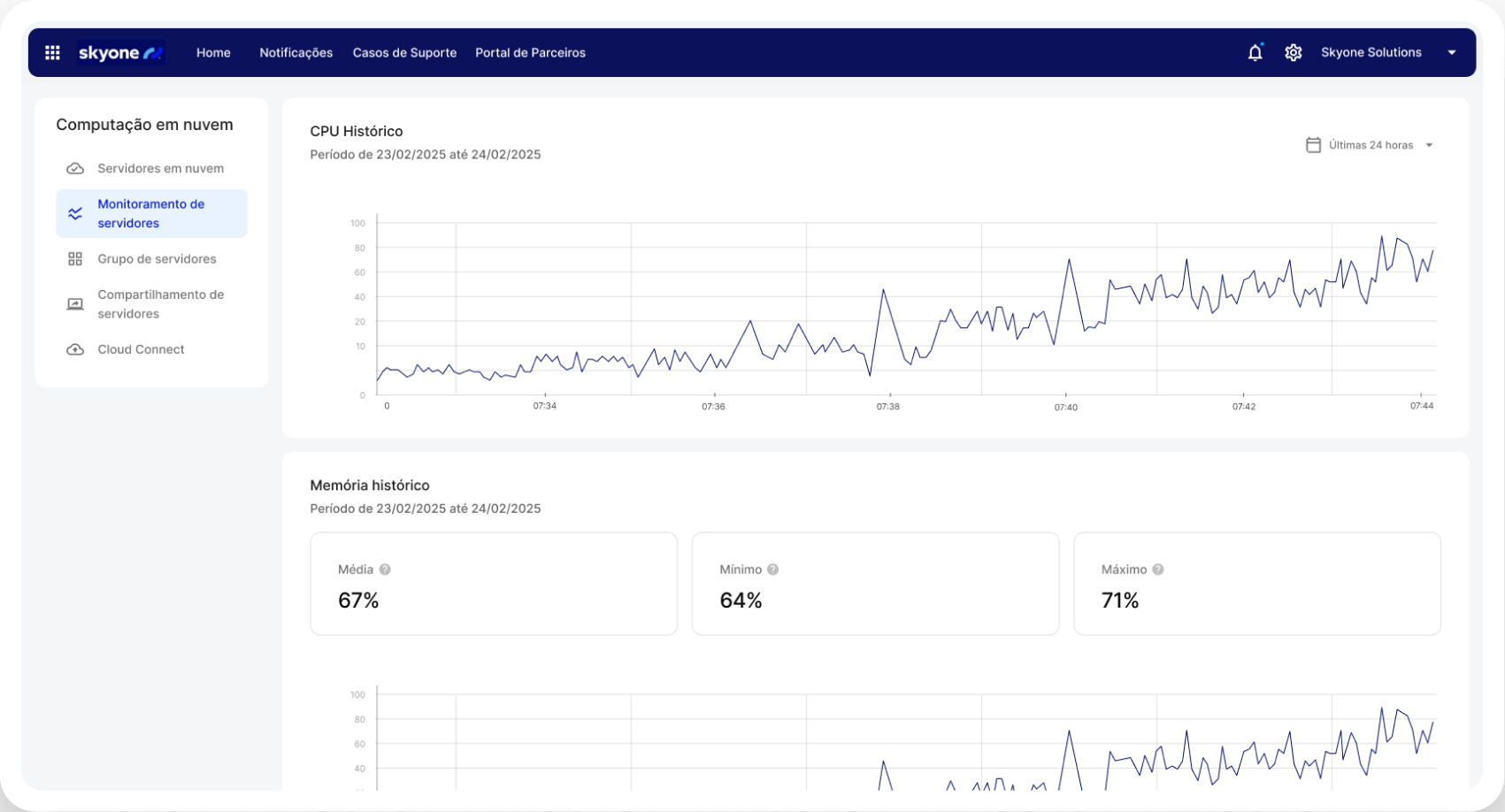1505x812 pixels.
Task: Open the notifications bell icon
Action: pos(1255,53)
